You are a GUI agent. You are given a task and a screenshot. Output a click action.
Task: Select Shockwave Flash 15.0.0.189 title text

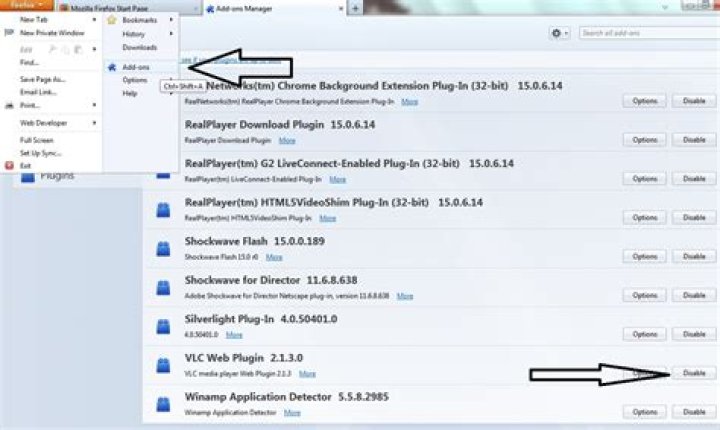[254, 241]
